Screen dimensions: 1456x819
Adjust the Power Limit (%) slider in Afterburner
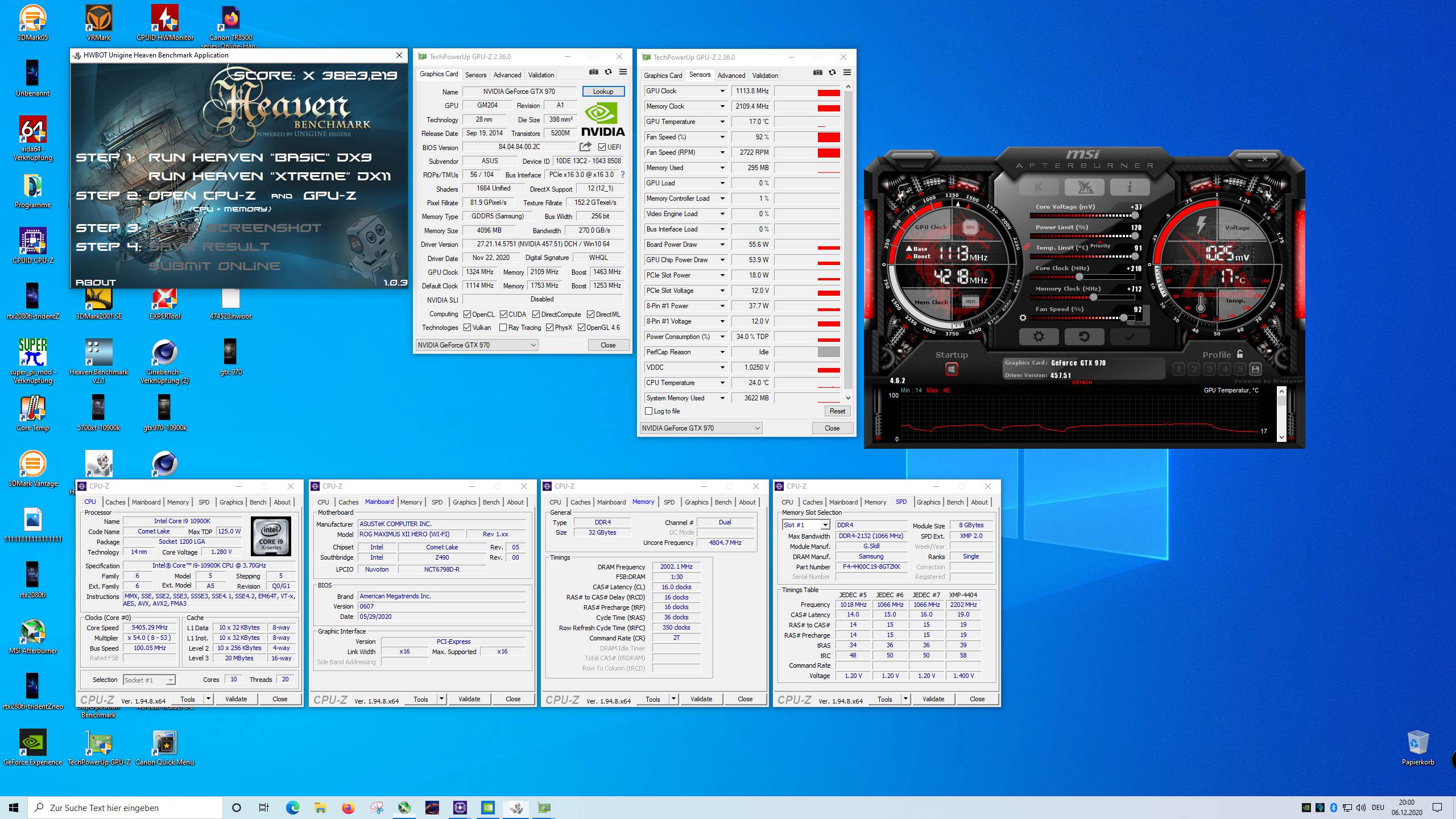point(1082,236)
